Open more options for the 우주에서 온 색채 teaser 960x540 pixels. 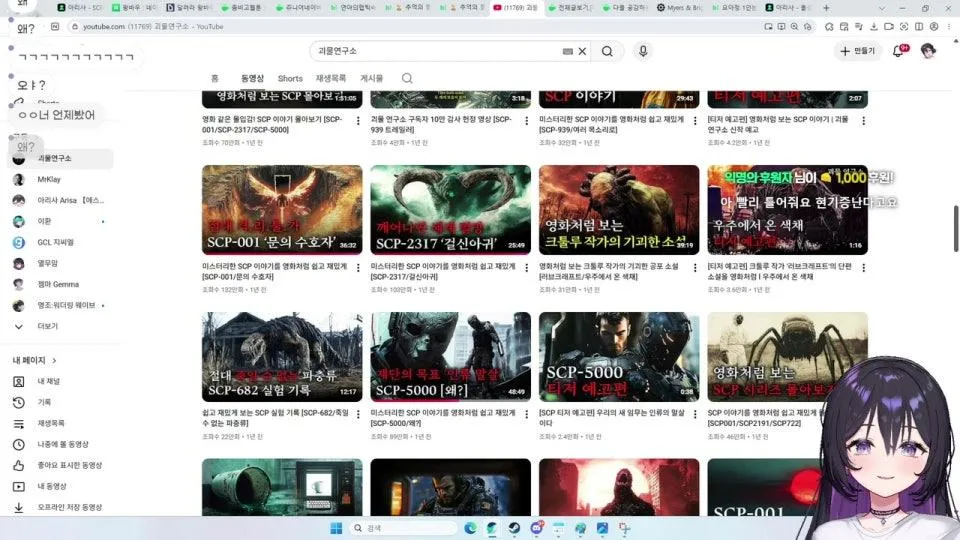pyautogui.click(x=863, y=268)
